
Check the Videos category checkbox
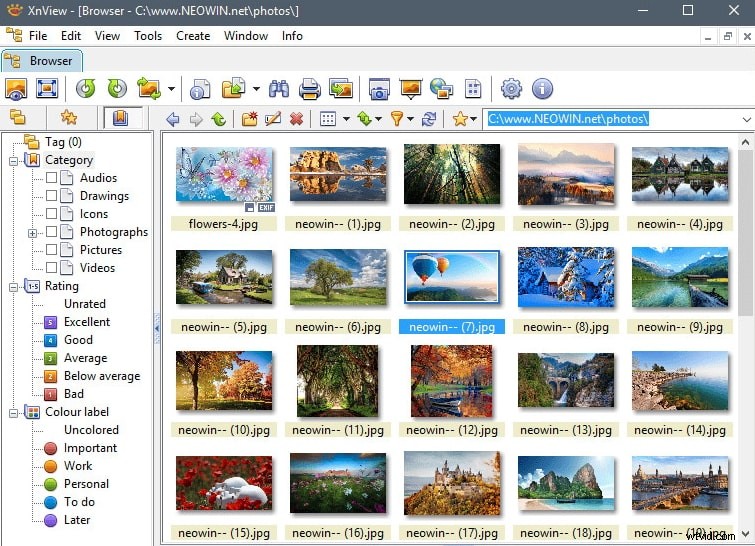click(52, 267)
